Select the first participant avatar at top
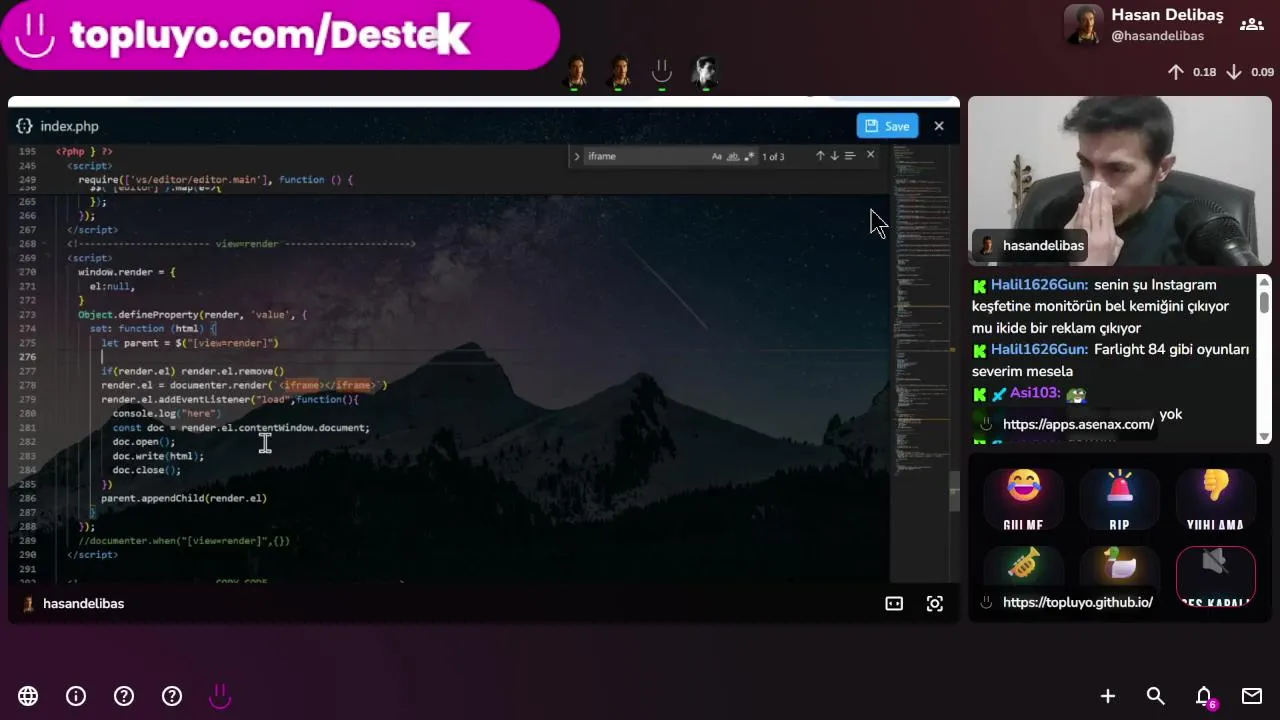Image resolution: width=1280 pixels, height=720 pixels. click(x=576, y=72)
